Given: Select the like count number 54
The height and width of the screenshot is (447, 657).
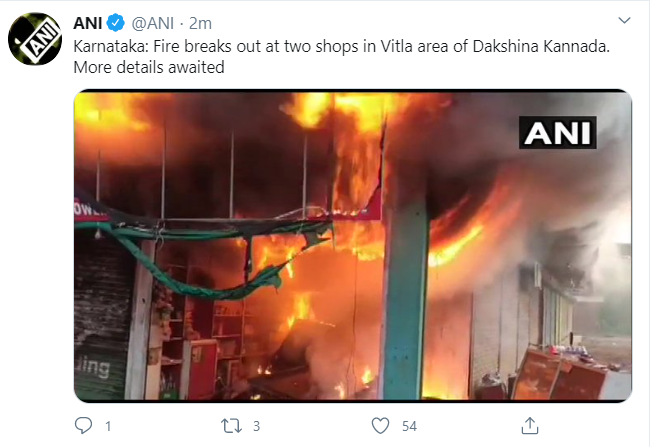Looking at the screenshot, I should click(409, 426).
